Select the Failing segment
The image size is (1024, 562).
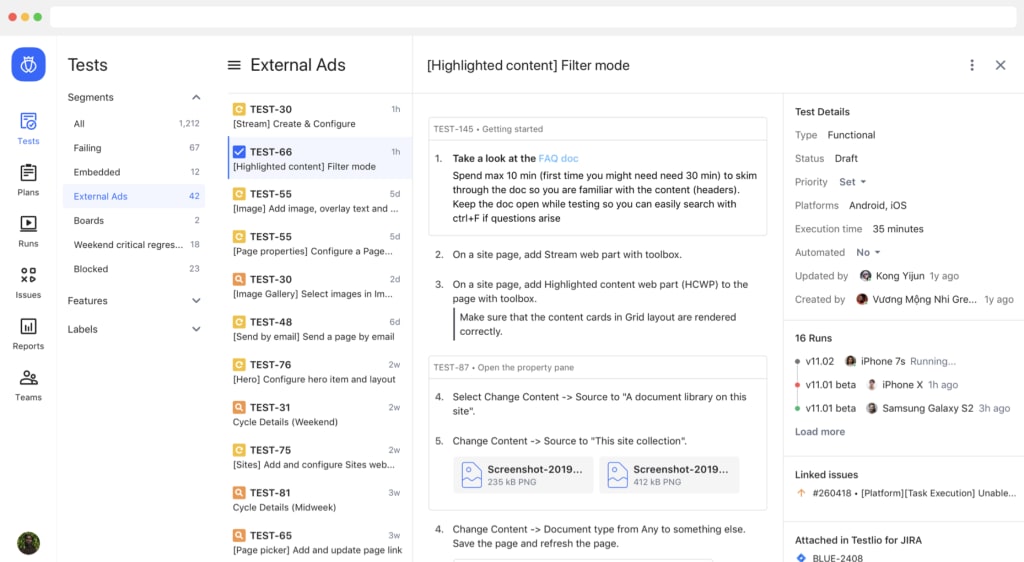pos(88,148)
